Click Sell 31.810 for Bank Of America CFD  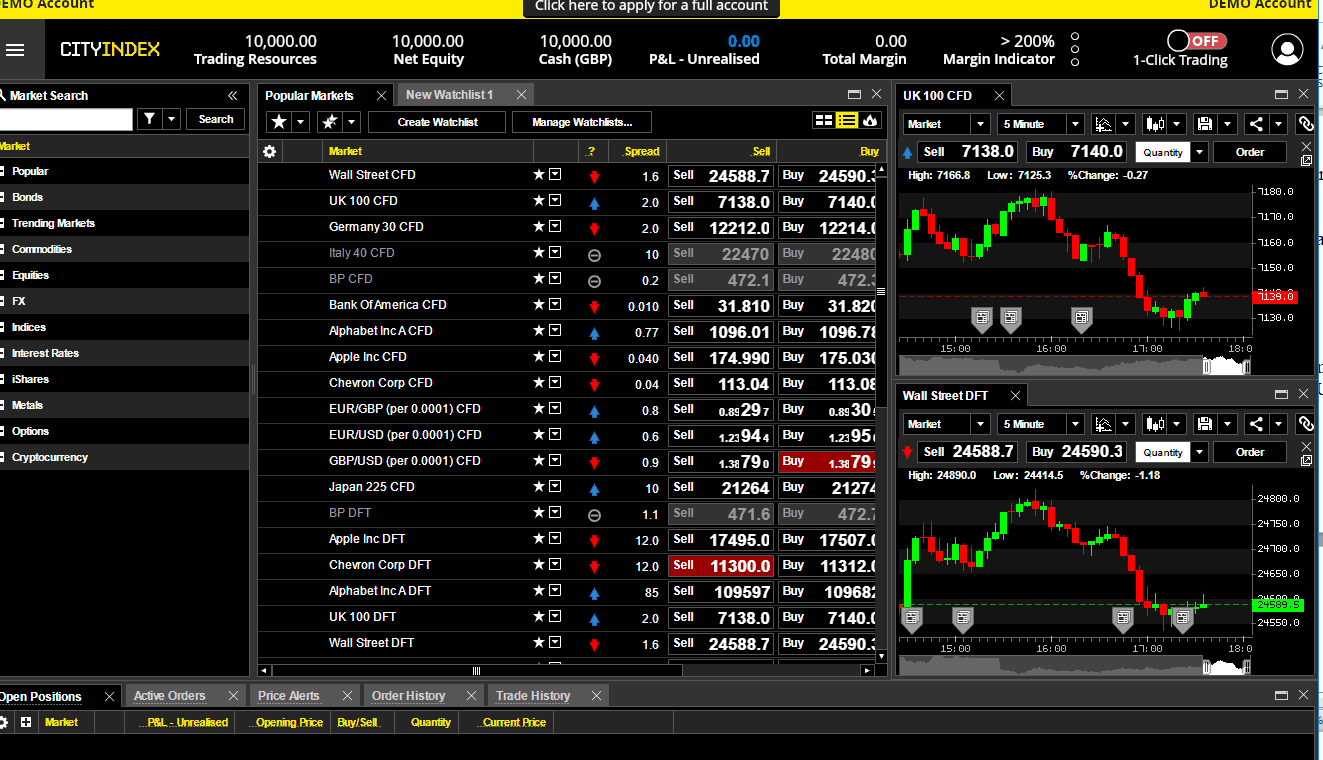pos(721,305)
